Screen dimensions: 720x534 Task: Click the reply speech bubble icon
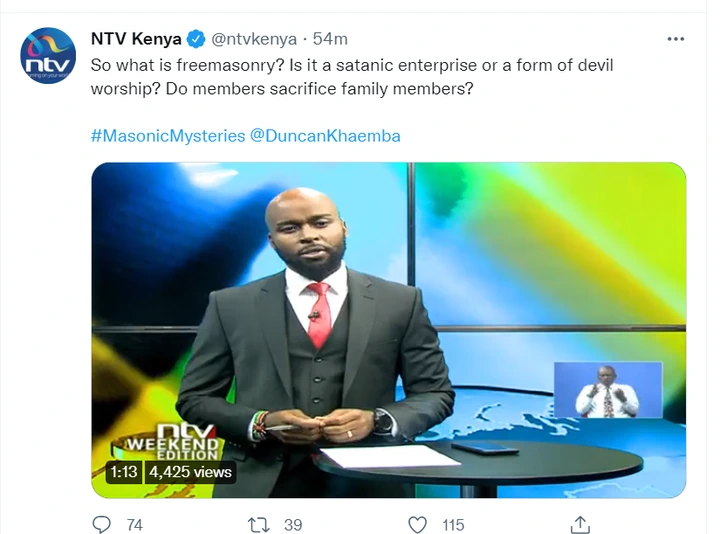(101, 524)
